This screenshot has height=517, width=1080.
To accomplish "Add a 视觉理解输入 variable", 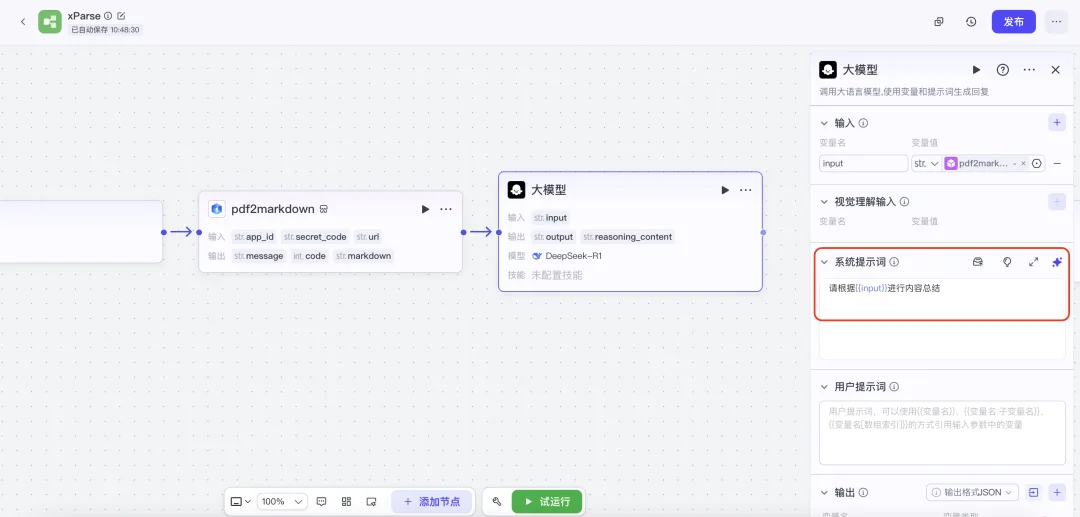I will tap(1057, 202).
